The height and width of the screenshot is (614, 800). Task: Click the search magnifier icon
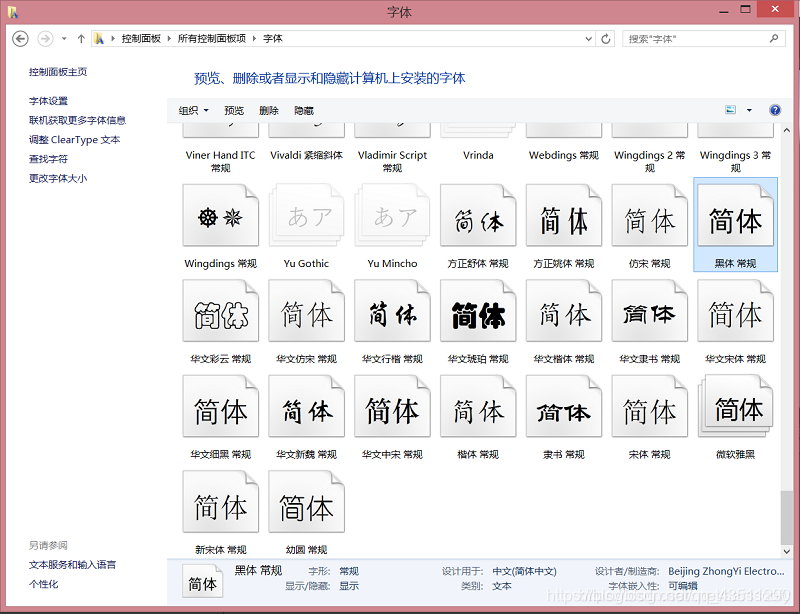pyautogui.click(x=774, y=38)
